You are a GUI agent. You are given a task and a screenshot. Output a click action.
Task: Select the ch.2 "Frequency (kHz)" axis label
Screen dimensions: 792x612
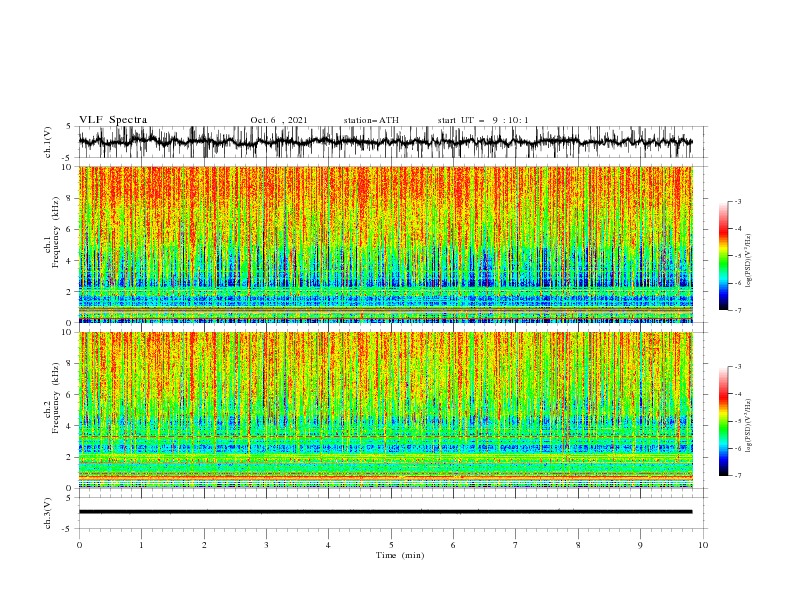tap(55, 398)
